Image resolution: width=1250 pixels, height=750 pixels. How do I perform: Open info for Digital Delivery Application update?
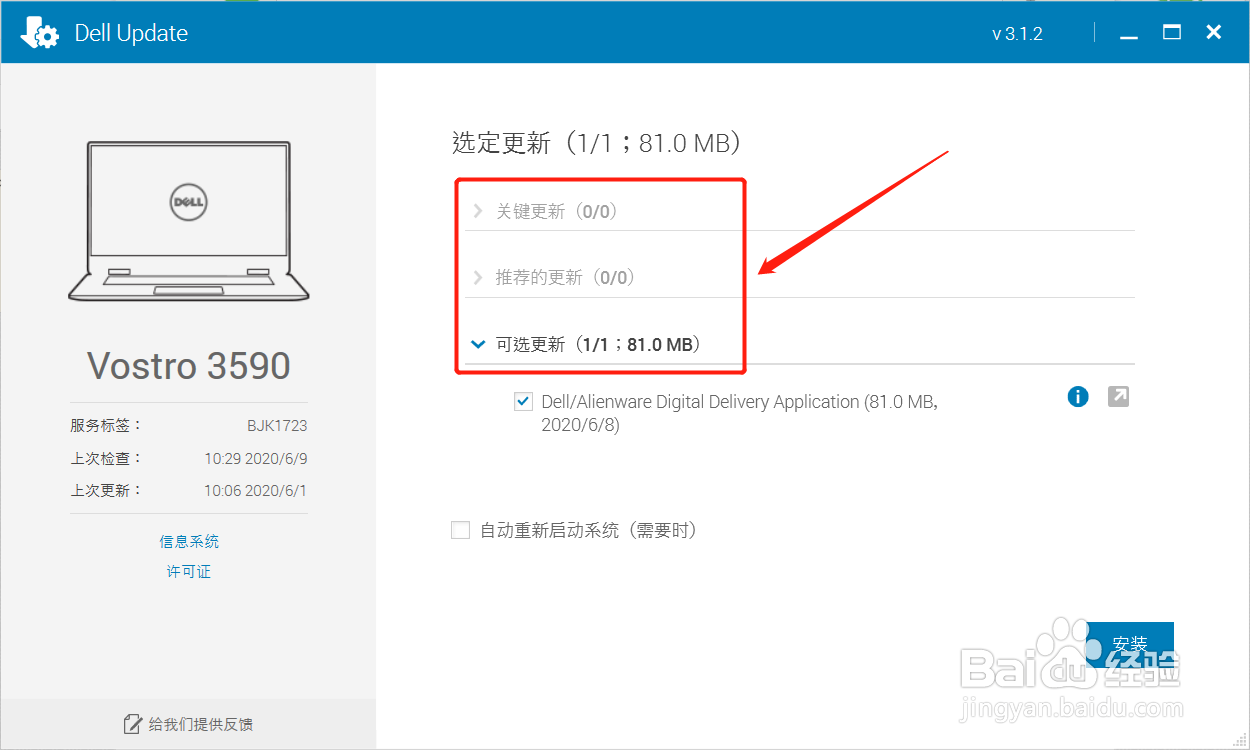(1078, 397)
